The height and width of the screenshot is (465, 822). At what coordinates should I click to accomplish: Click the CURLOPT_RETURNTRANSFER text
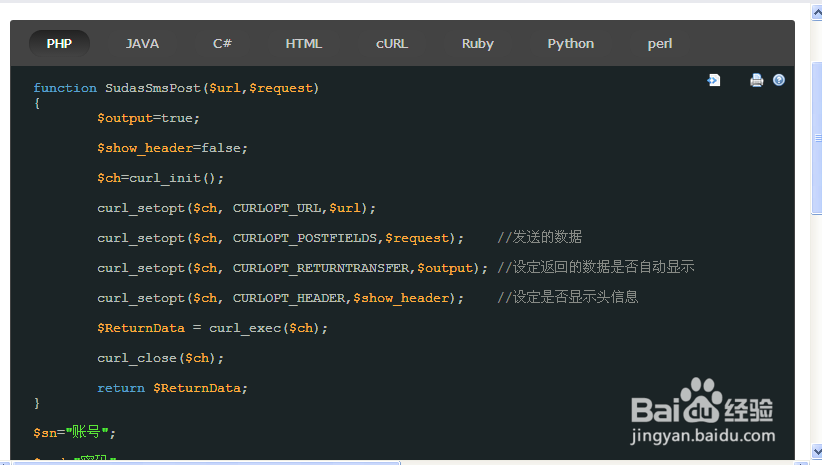coord(321,268)
